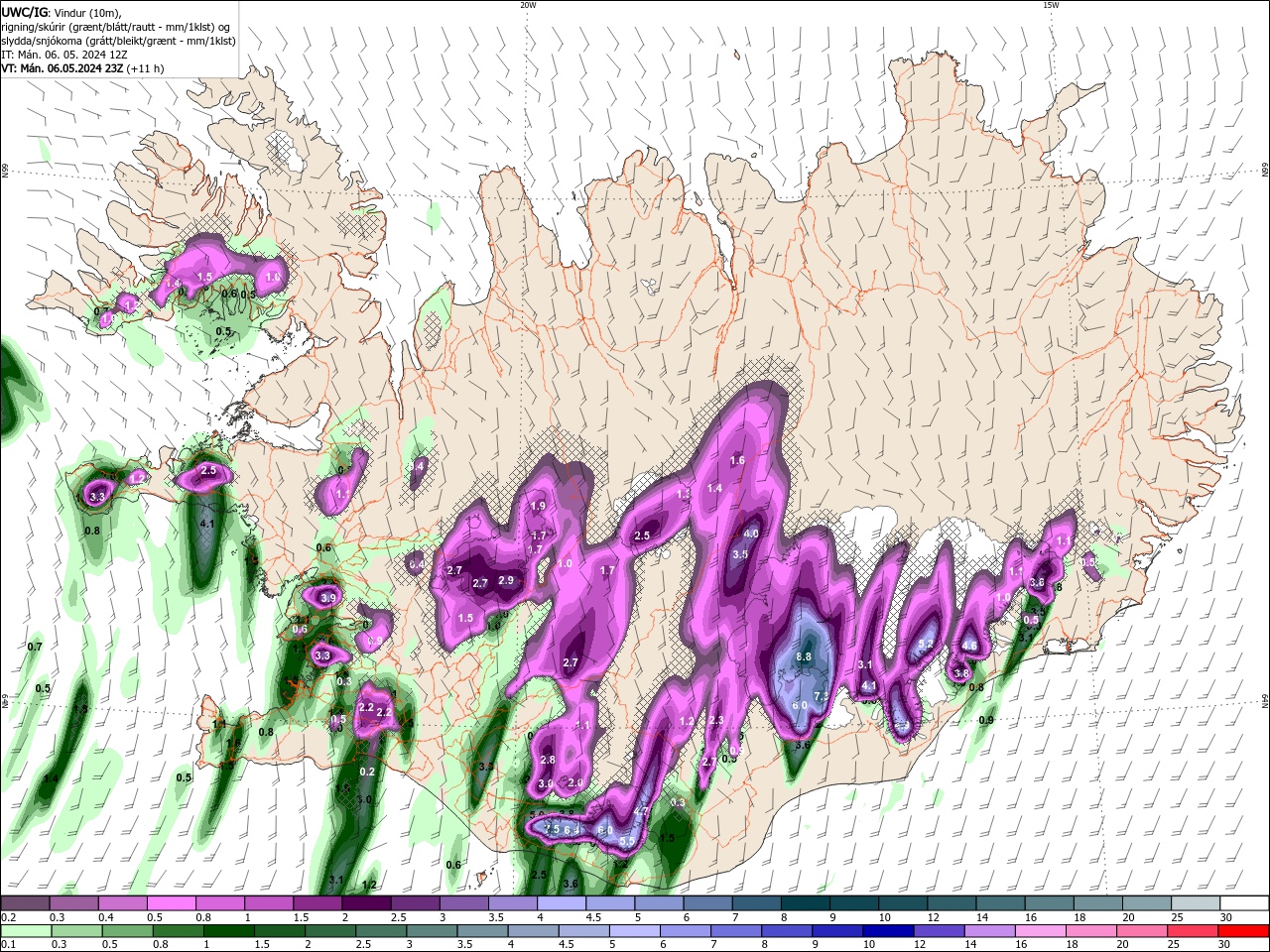Click the '4.6' precipitation value on map
The height and width of the screenshot is (952, 1270).
[x=969, y=646]
